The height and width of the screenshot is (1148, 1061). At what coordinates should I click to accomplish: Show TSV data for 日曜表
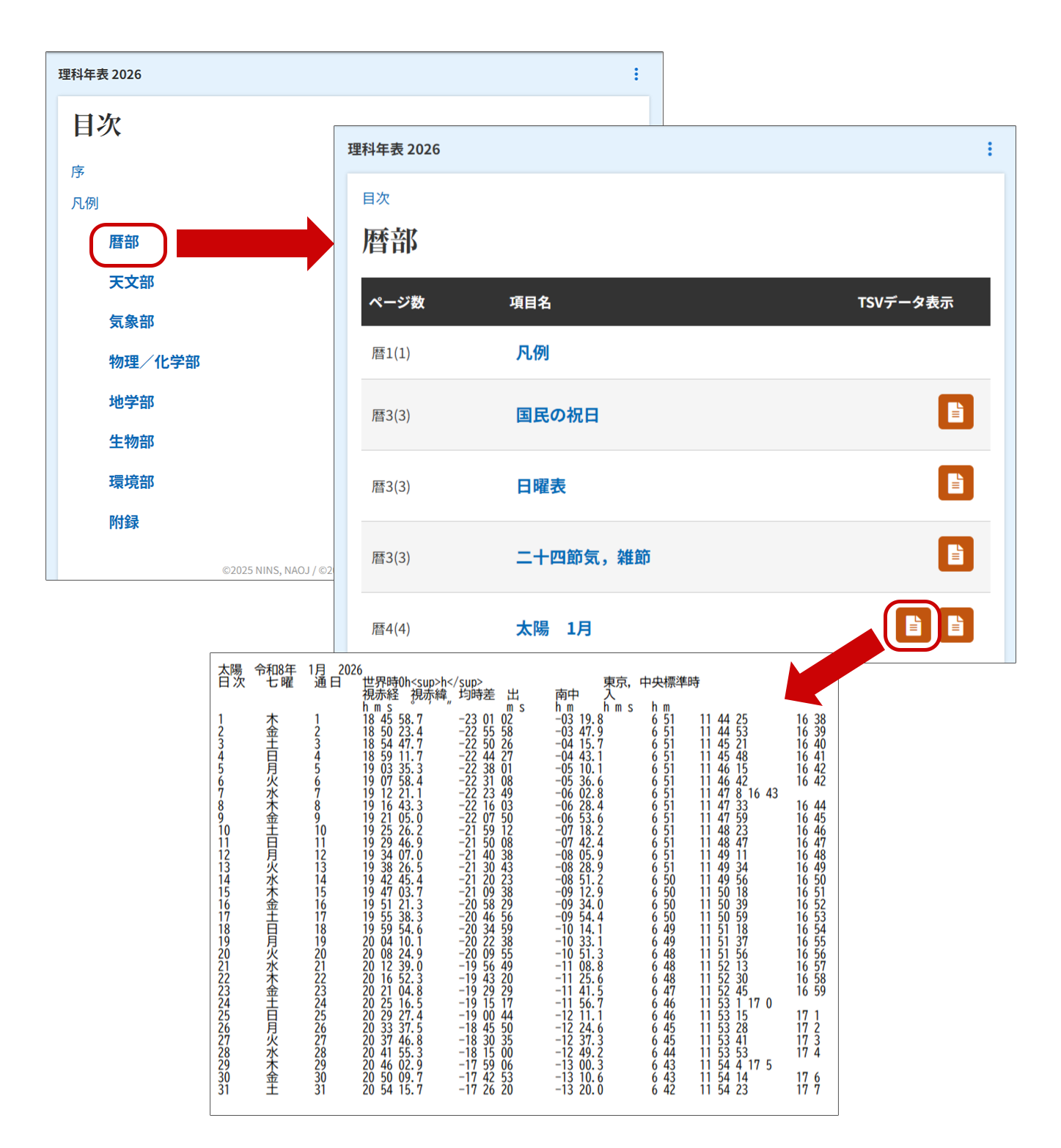coord(955,483)
